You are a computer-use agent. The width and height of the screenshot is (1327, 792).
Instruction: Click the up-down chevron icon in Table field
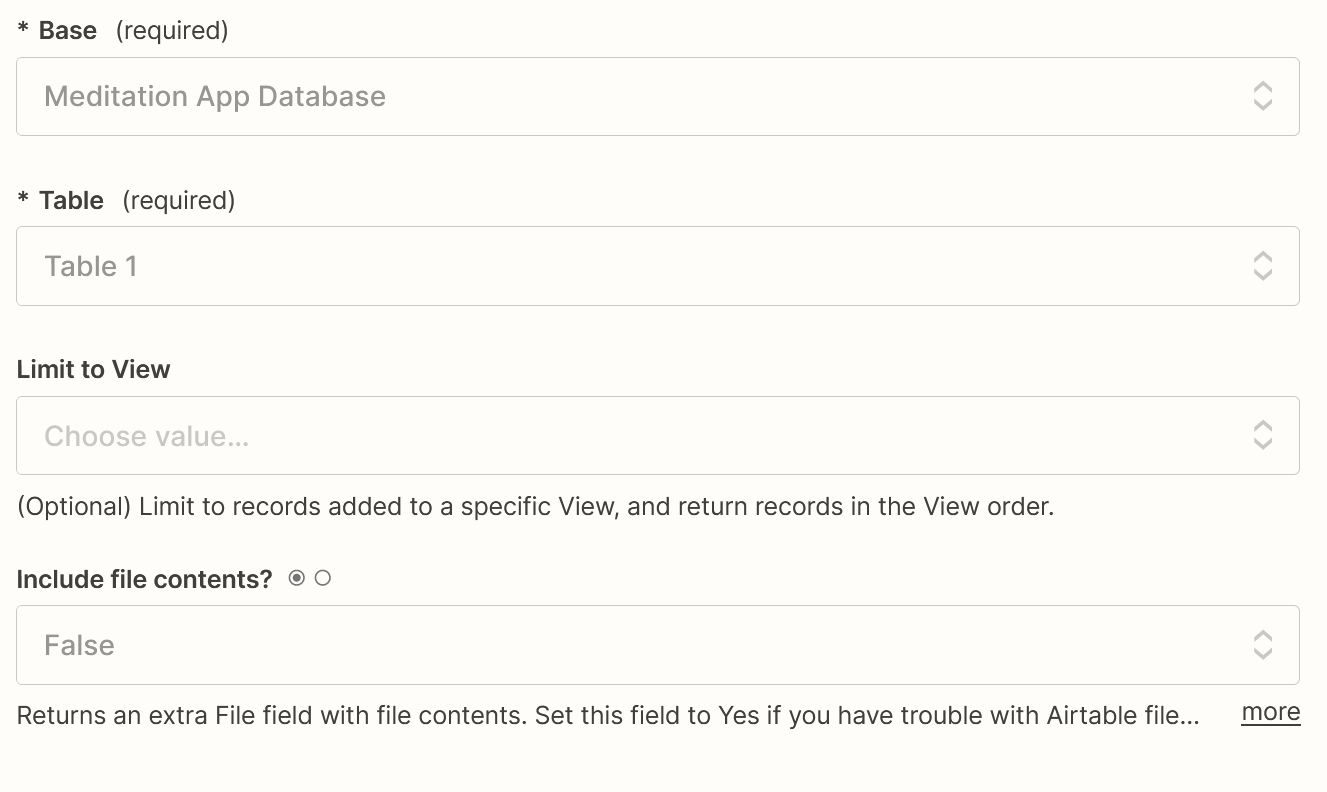1262,266
